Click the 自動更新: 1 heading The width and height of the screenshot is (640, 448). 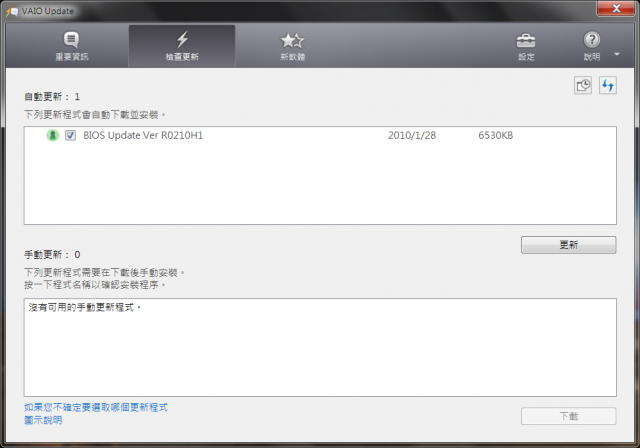click(x=52, y=97)
